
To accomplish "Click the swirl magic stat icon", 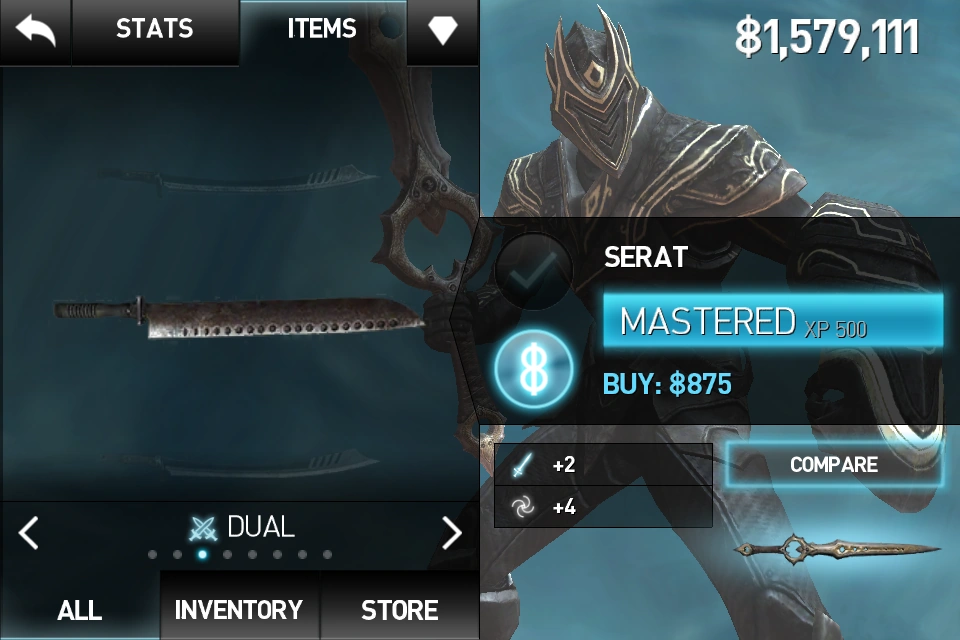I will (x=522, y=507).
